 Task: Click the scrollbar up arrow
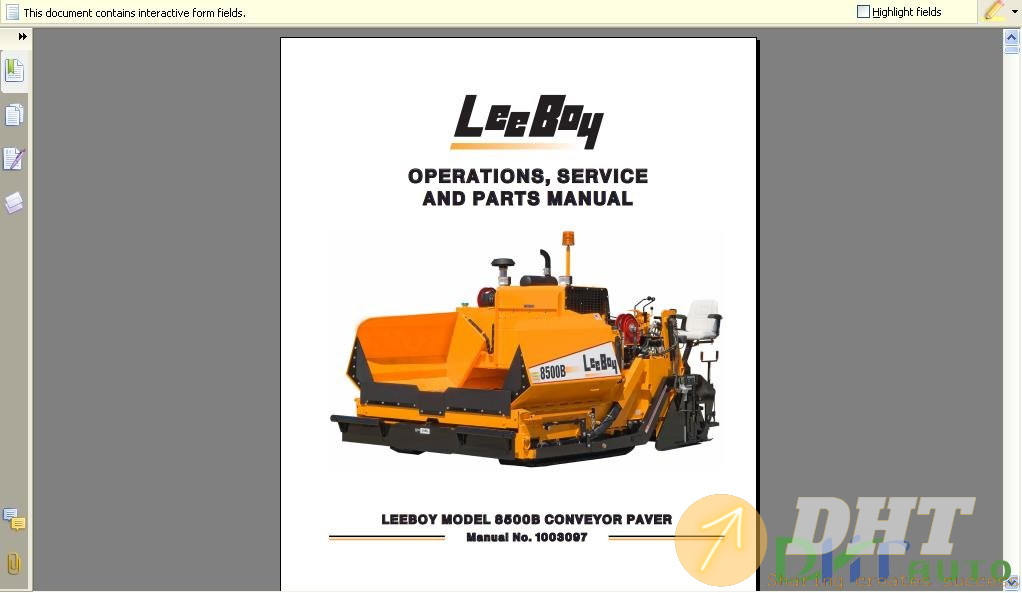click(1012, 37)
